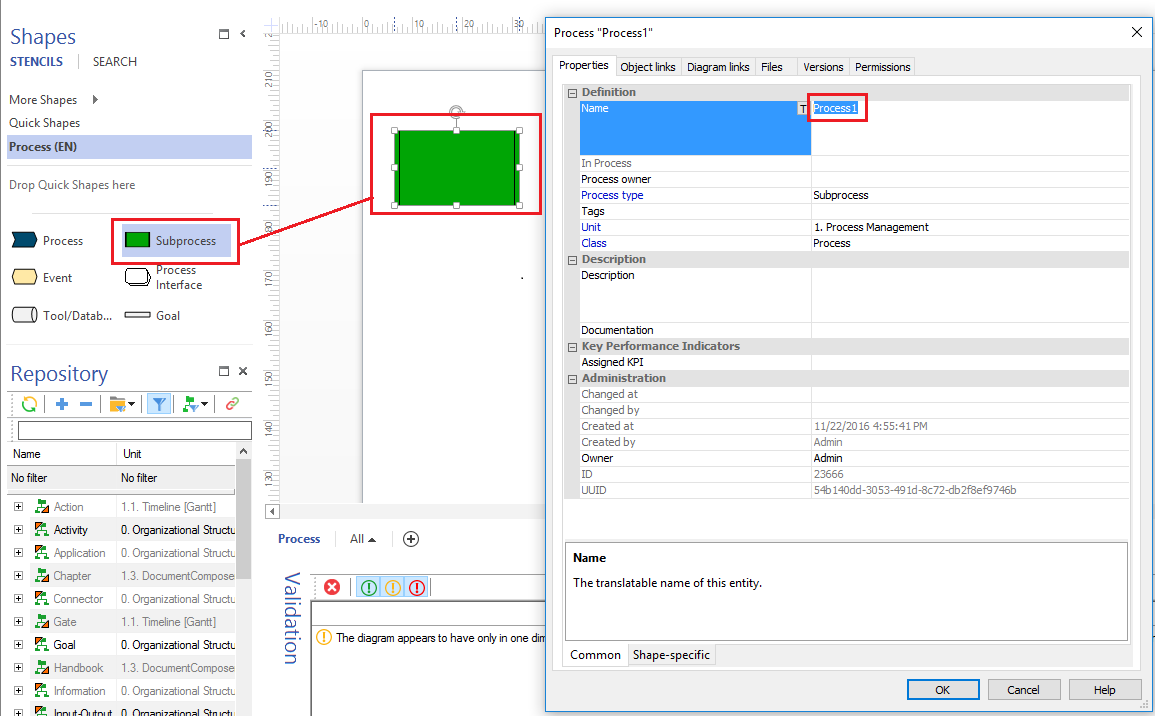This screenshot has width=1155, height=716.
Task: Expand the Information tree node
Action: pos(18,691)
